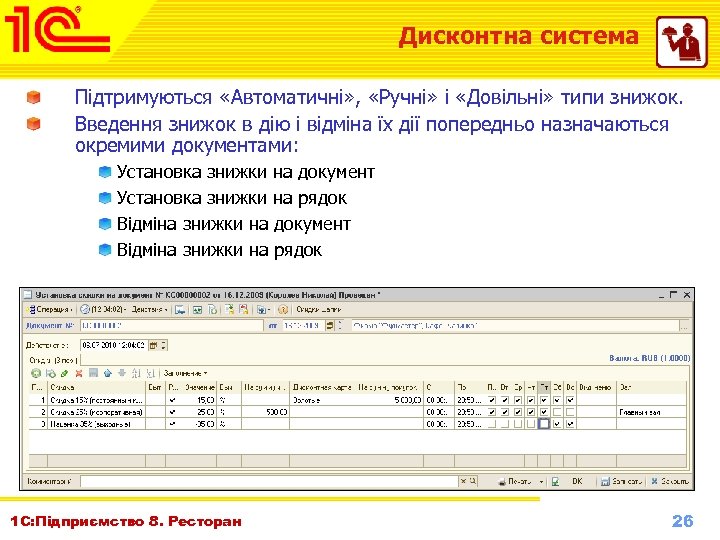Click the OK button
The width and height of the screenshot is (720, 540).
point(577,481)
